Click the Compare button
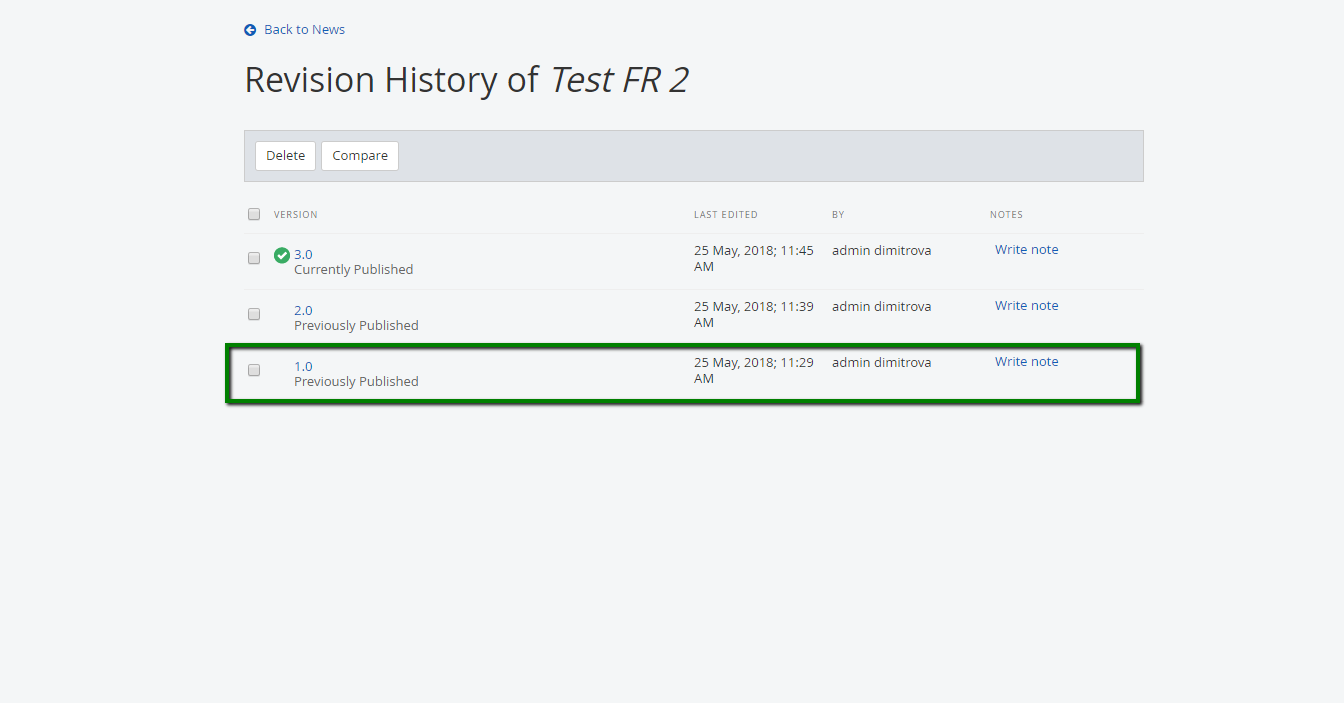The height and width of the screenshot is (703, 1344). pos(360,156)
